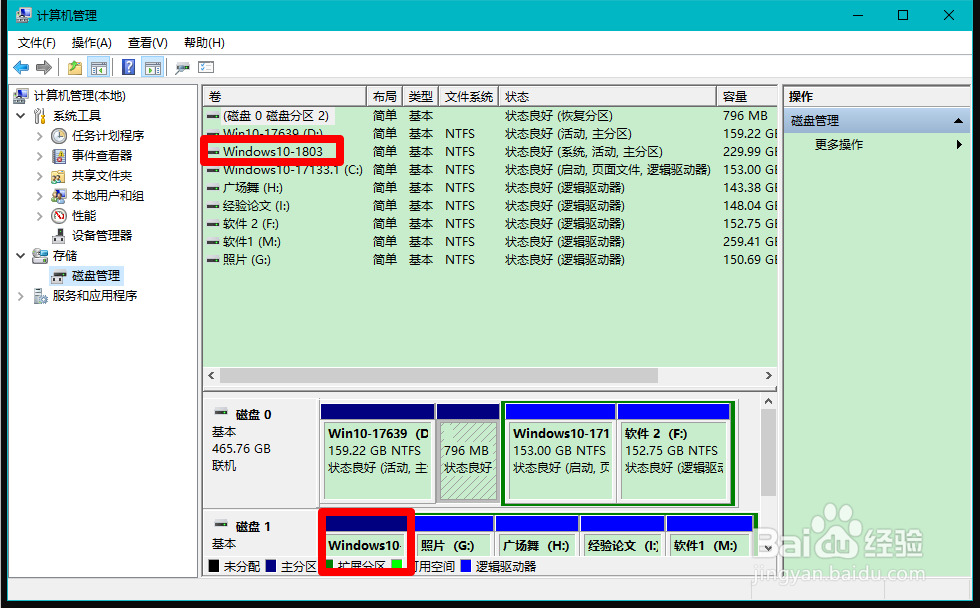Expand the 共享文件夹 branch arrow
The width and height of the screenshot is (980, 608).
coord(39,176)
